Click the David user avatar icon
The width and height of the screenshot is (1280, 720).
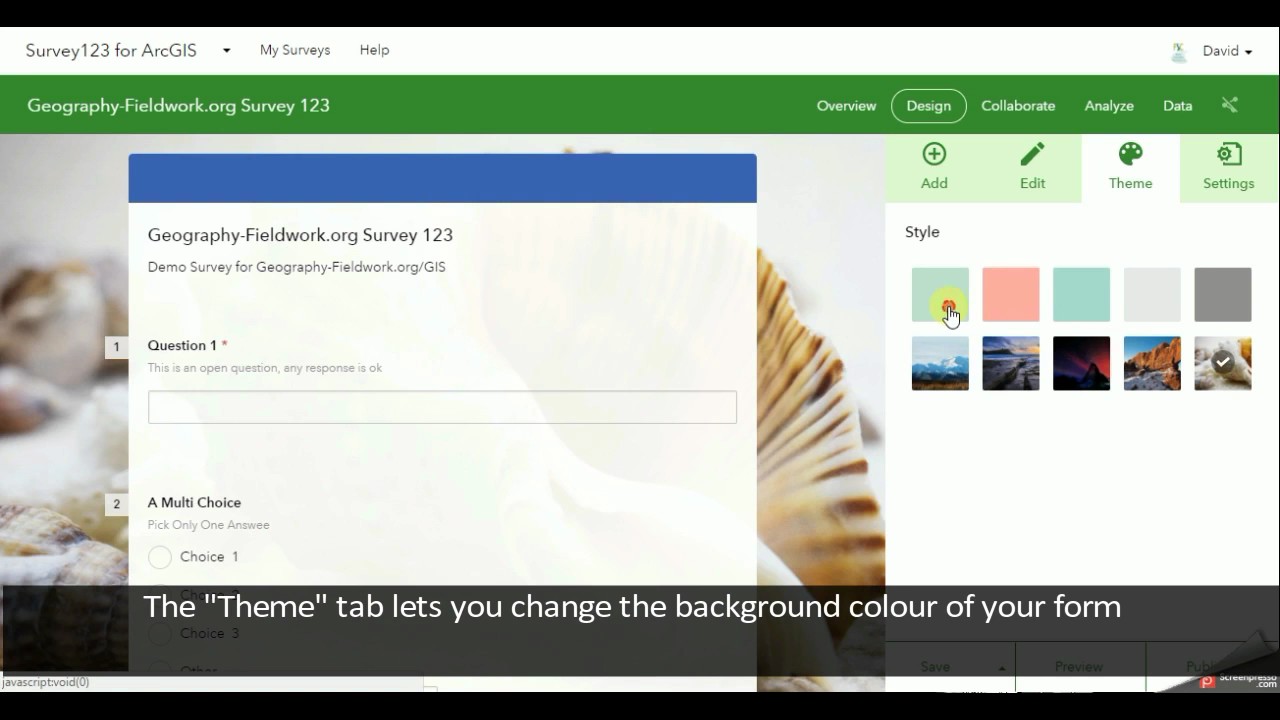(x=1179, y=51)
